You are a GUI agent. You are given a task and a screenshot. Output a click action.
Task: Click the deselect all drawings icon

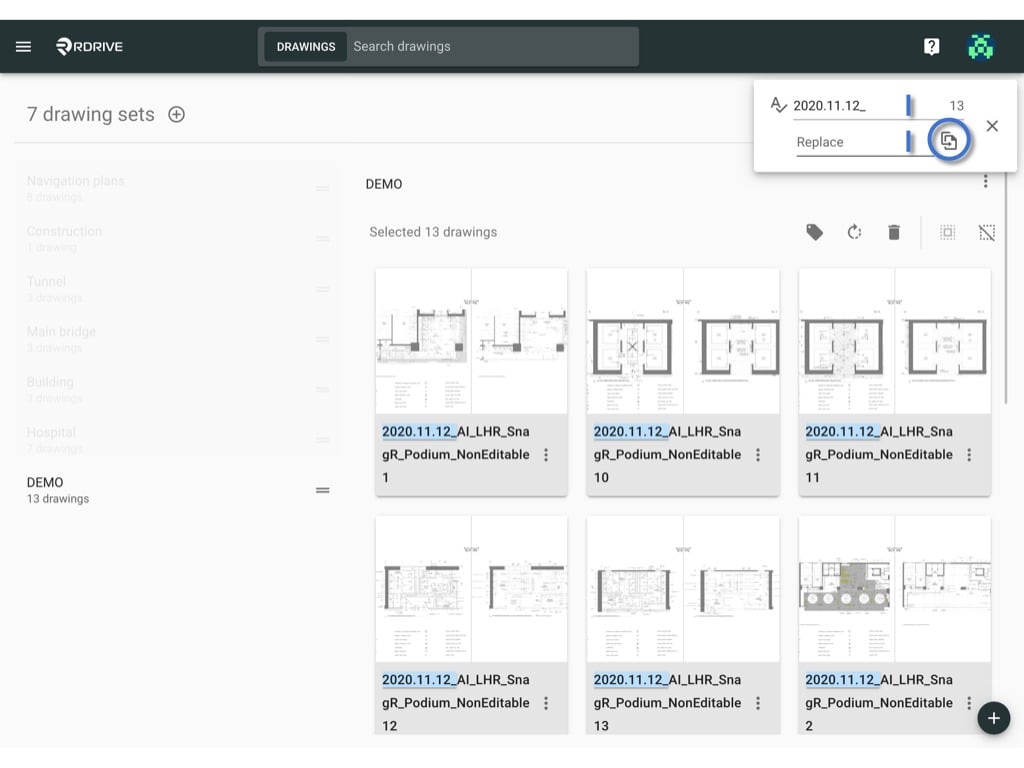(987, 232)
